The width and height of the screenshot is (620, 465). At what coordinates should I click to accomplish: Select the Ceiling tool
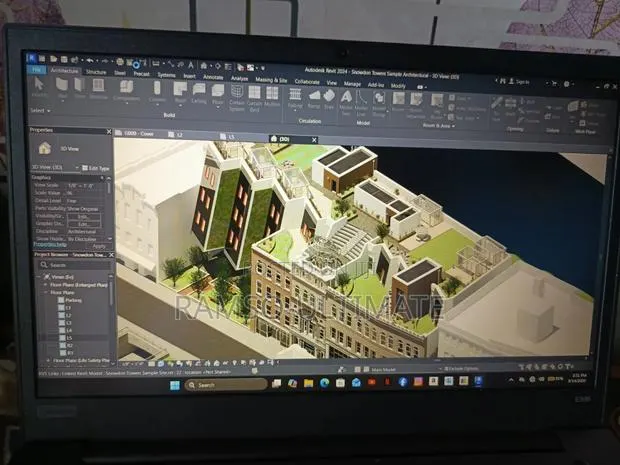coord(198,93)
